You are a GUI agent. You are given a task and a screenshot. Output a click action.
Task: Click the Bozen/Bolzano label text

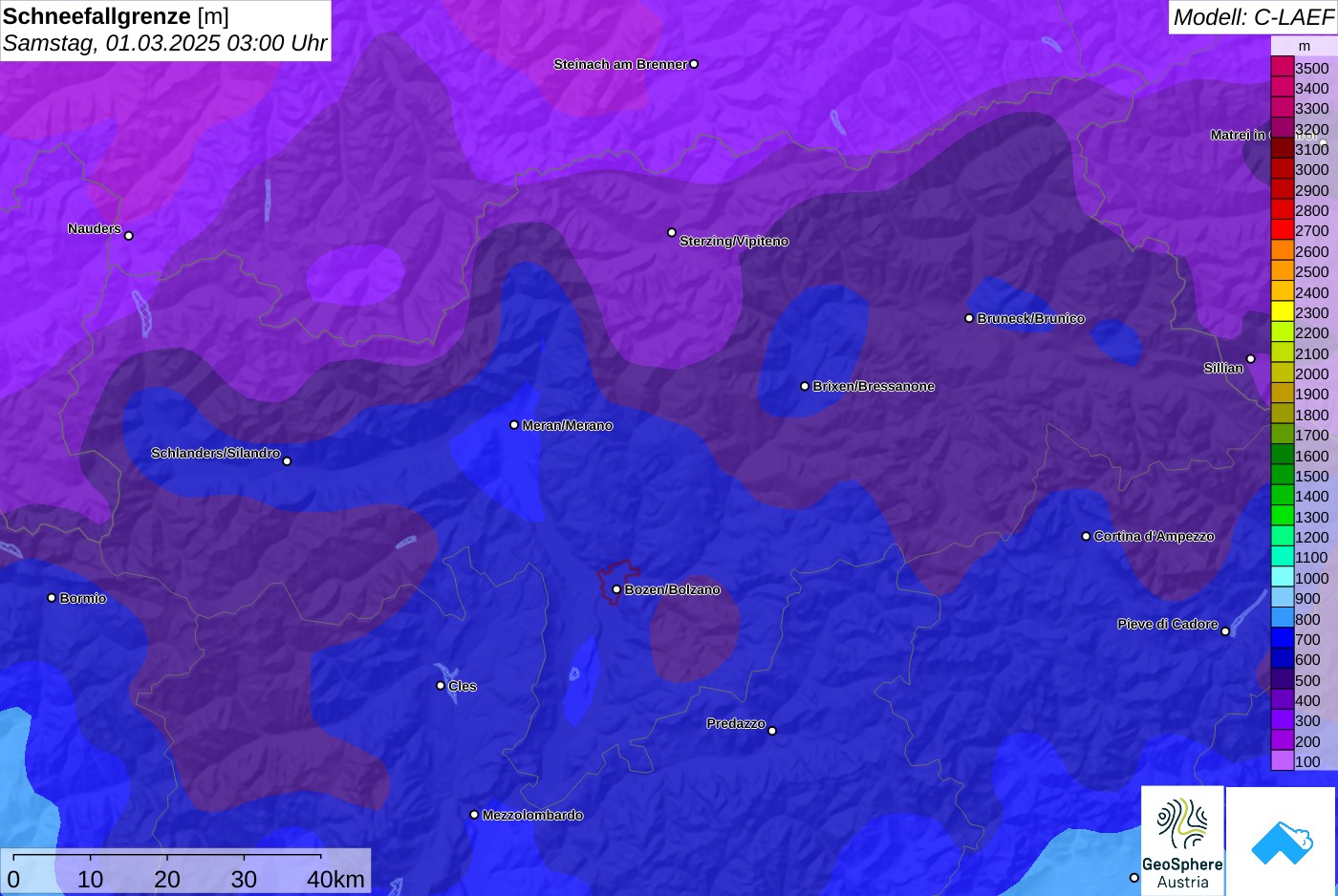(x=673, y=589)
